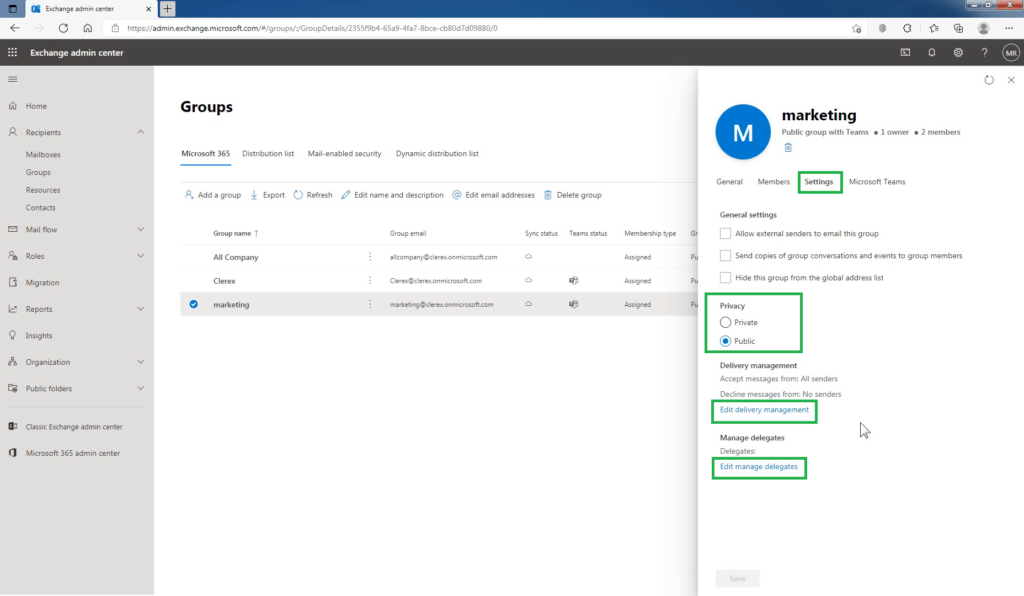Image resolution: width=1024 pixels, height=596 pixels.
Task: Open Insights in the sidebar
Action: [39, 336]
